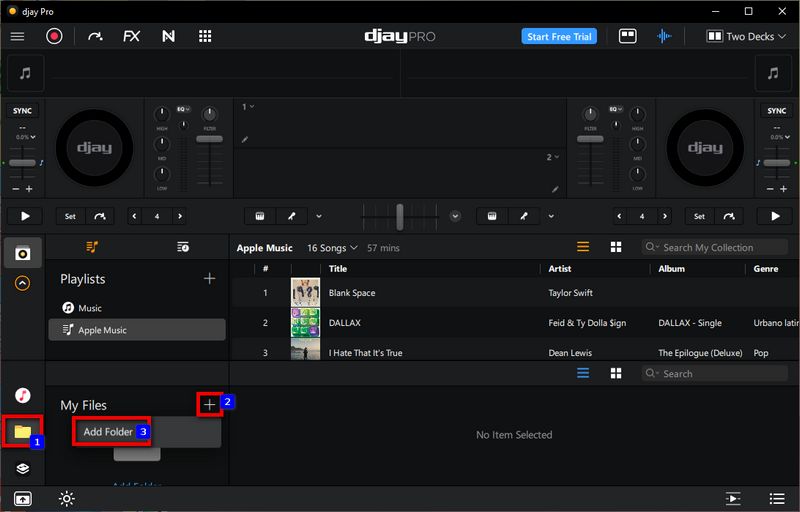Increase left deck loop length arrow
This screenshot has width=800, height=512.
tap(180, 216)
